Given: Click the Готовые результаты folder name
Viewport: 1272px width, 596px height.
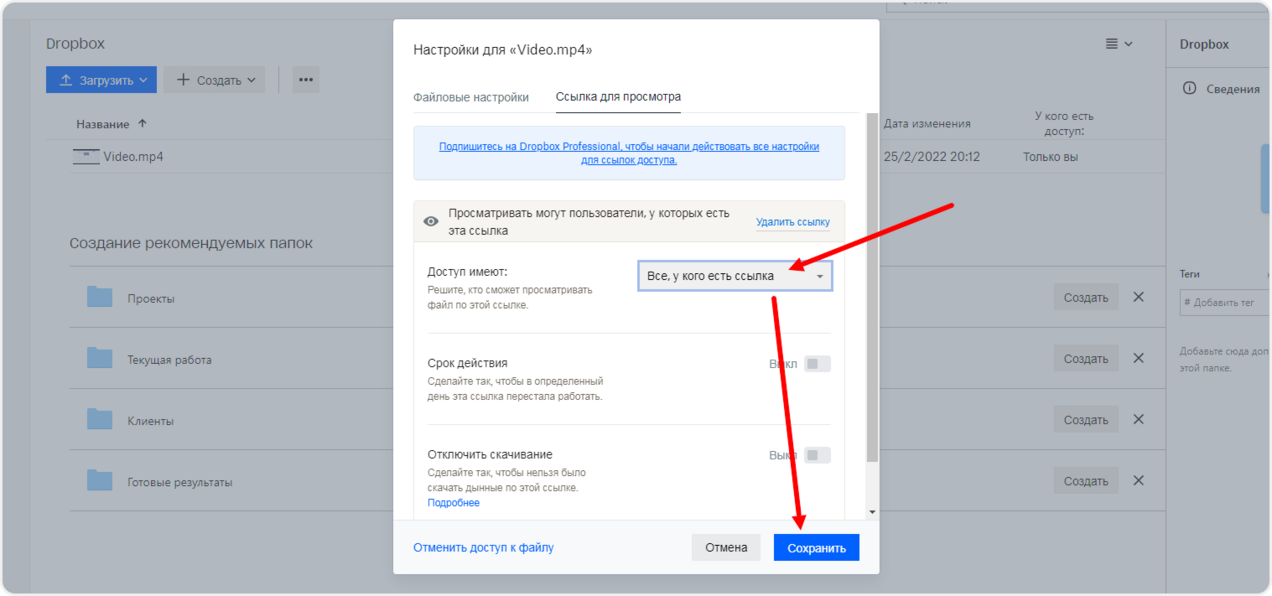Looking at the screenshot, I should click(x=180, y=481).
